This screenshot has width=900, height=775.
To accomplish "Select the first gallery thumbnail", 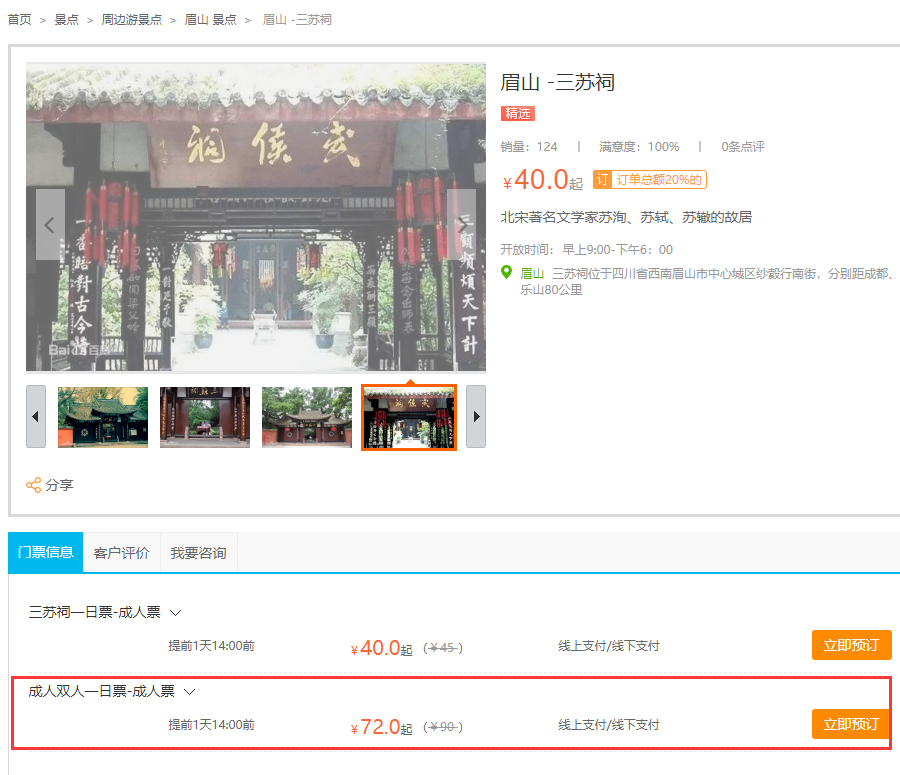I will pyautogui.click(x=103, y=417).
